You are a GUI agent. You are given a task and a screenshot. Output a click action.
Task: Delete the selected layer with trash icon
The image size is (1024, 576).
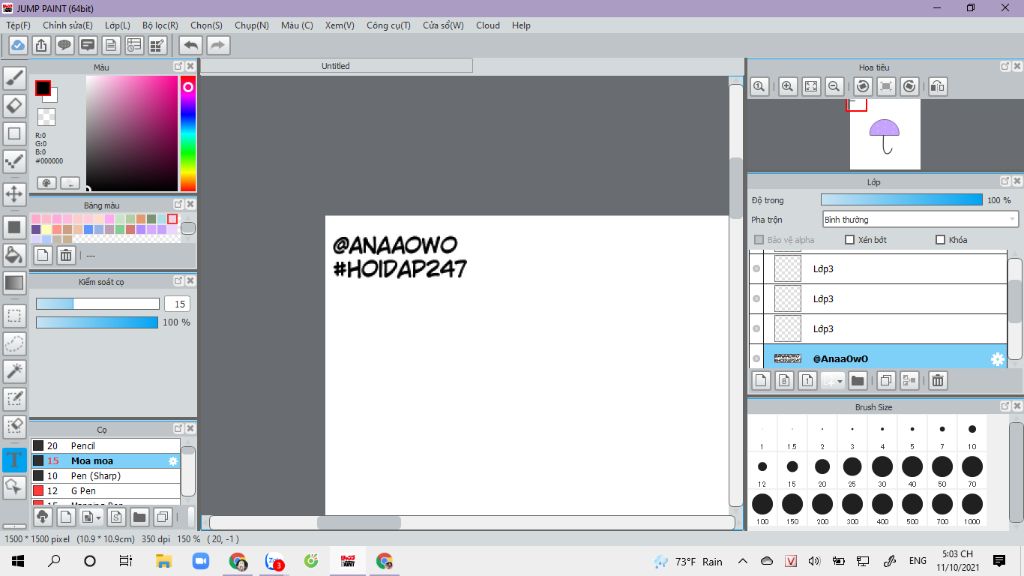[938, 381]
